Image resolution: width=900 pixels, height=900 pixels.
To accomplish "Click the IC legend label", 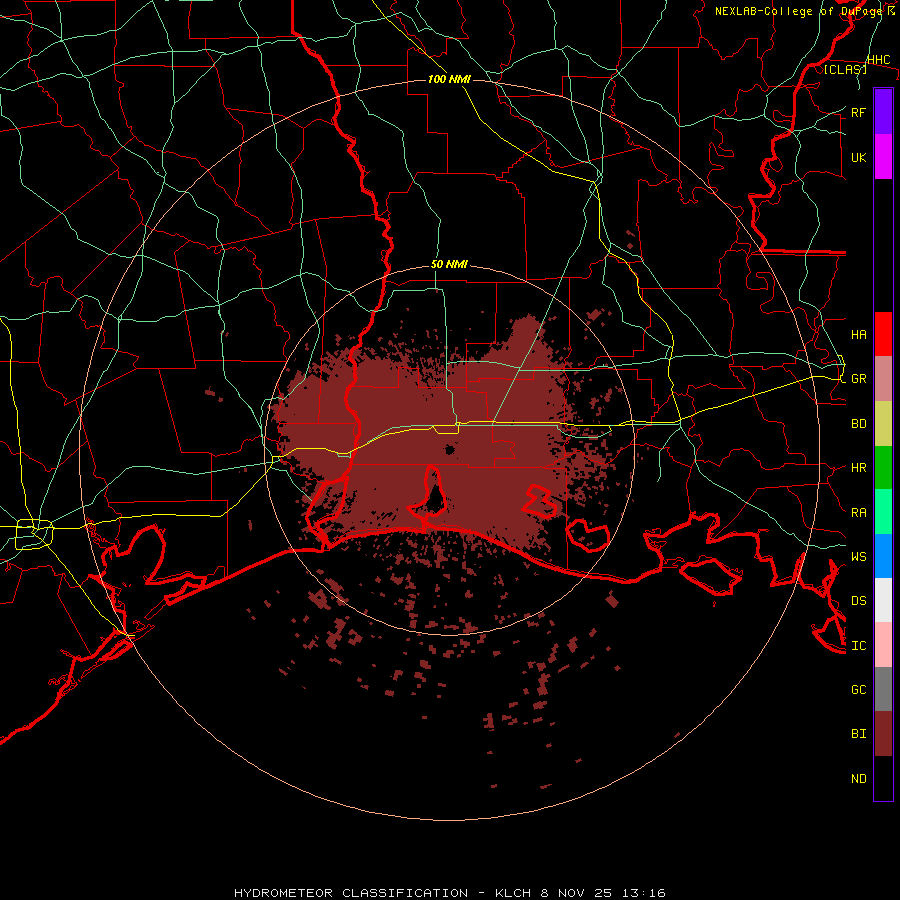I will [859, 646].
